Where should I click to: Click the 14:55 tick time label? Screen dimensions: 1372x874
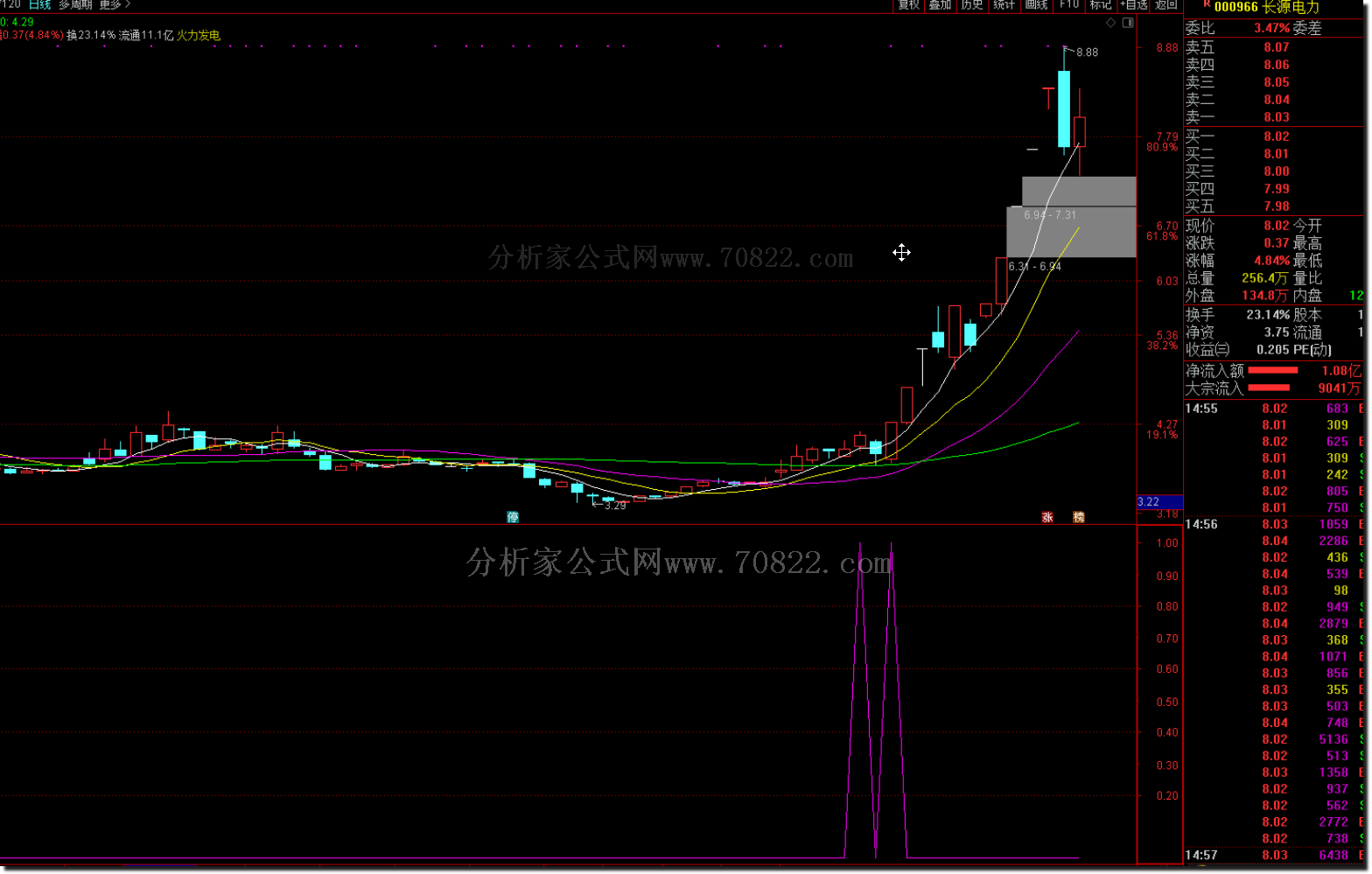point(1201,409)
